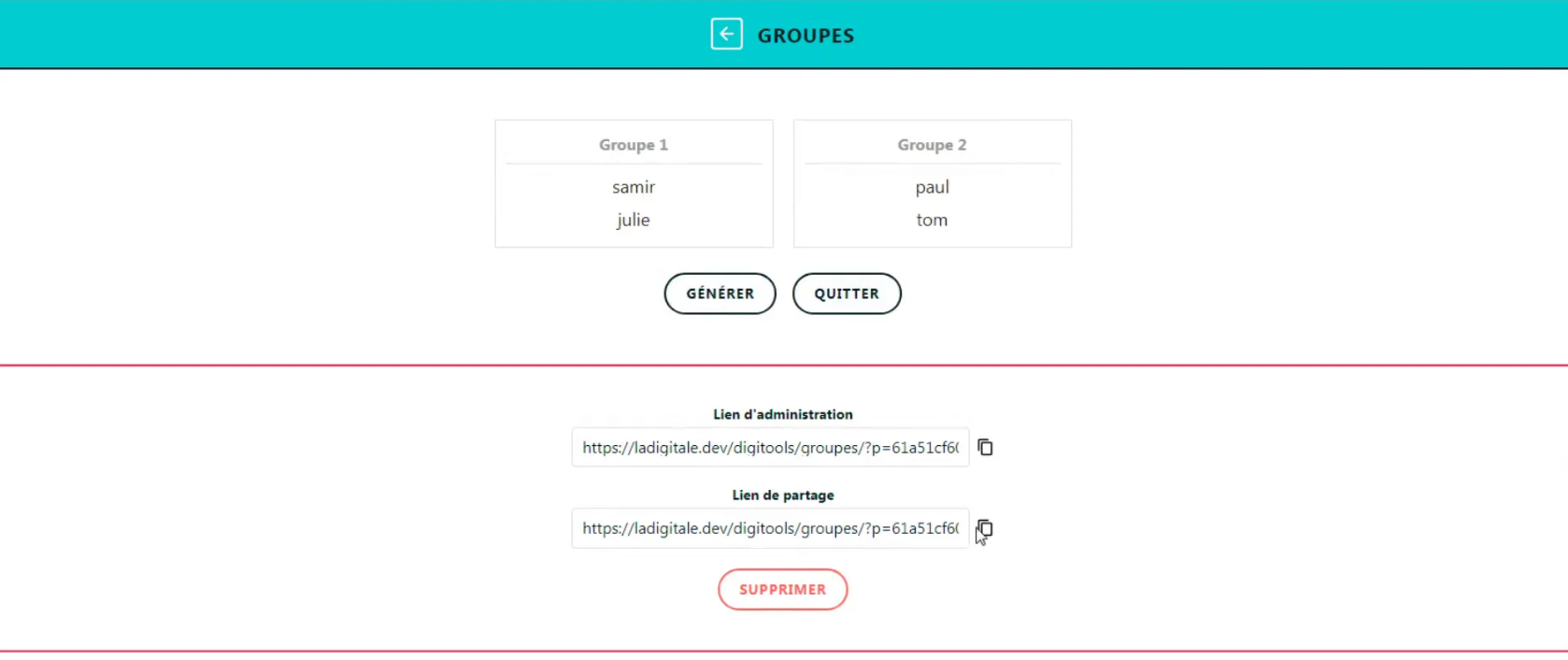The height and width of the screenshot is (660, 1568).
Task: Click the "Lien de partage" label
Action: coord(783,495)
